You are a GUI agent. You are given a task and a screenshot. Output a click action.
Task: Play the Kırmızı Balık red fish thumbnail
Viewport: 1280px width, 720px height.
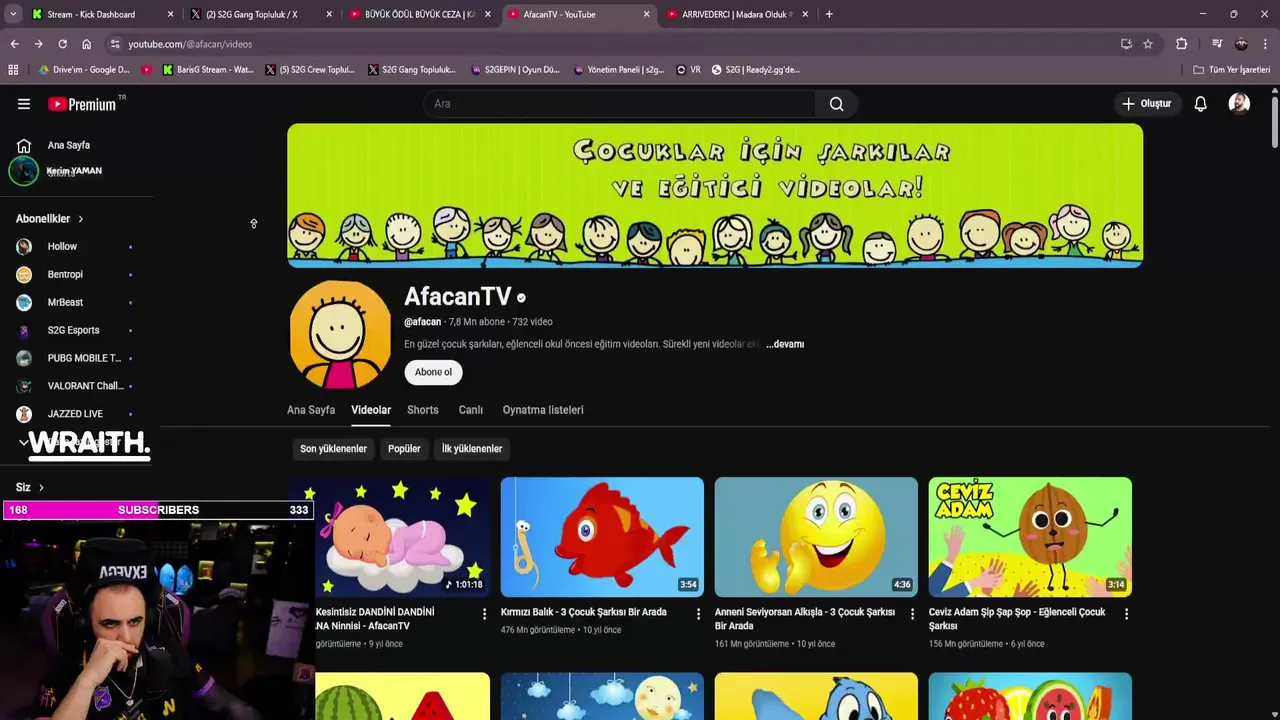pos(602,537)
